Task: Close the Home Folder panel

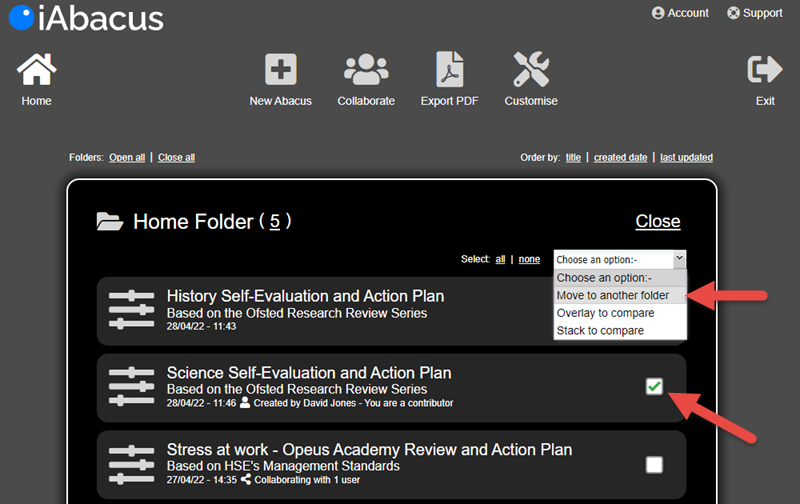Action: click(x=658, y=222)
